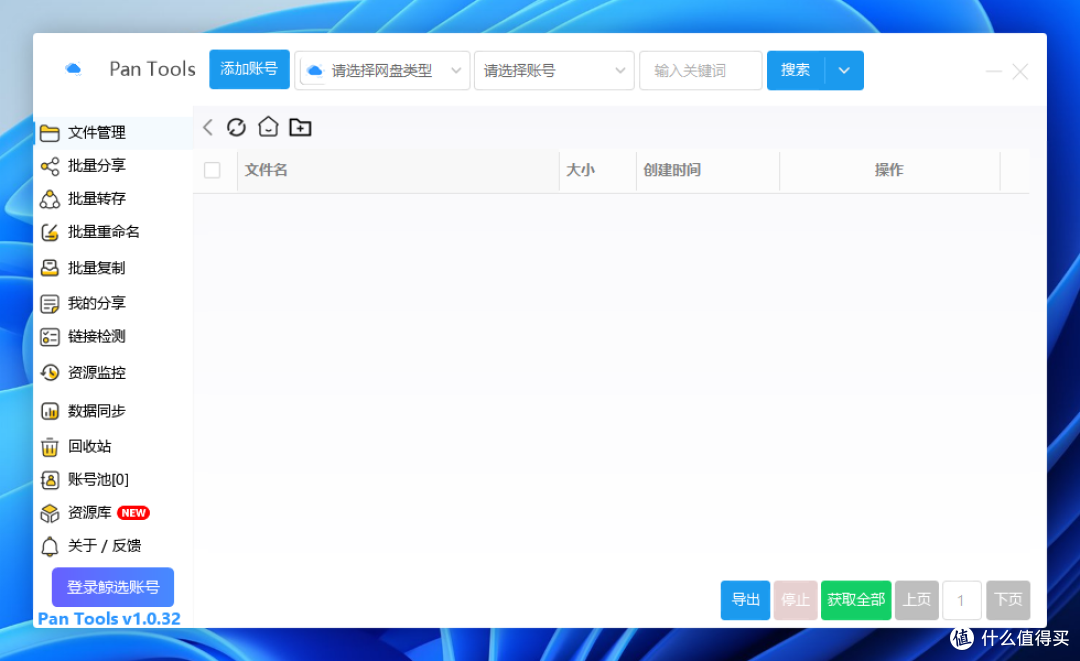Click the chart icon next to 数据同步
The height and width of the screenshot is (661, 1080).
click(x=50, y=411)
